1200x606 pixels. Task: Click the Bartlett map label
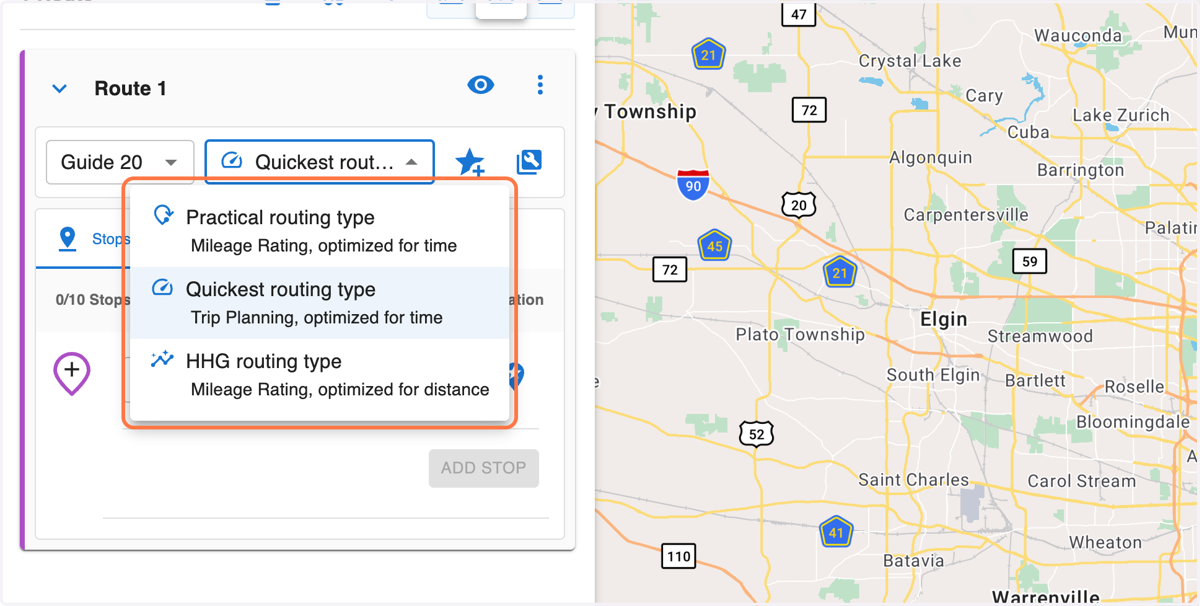coord(1036,381)
